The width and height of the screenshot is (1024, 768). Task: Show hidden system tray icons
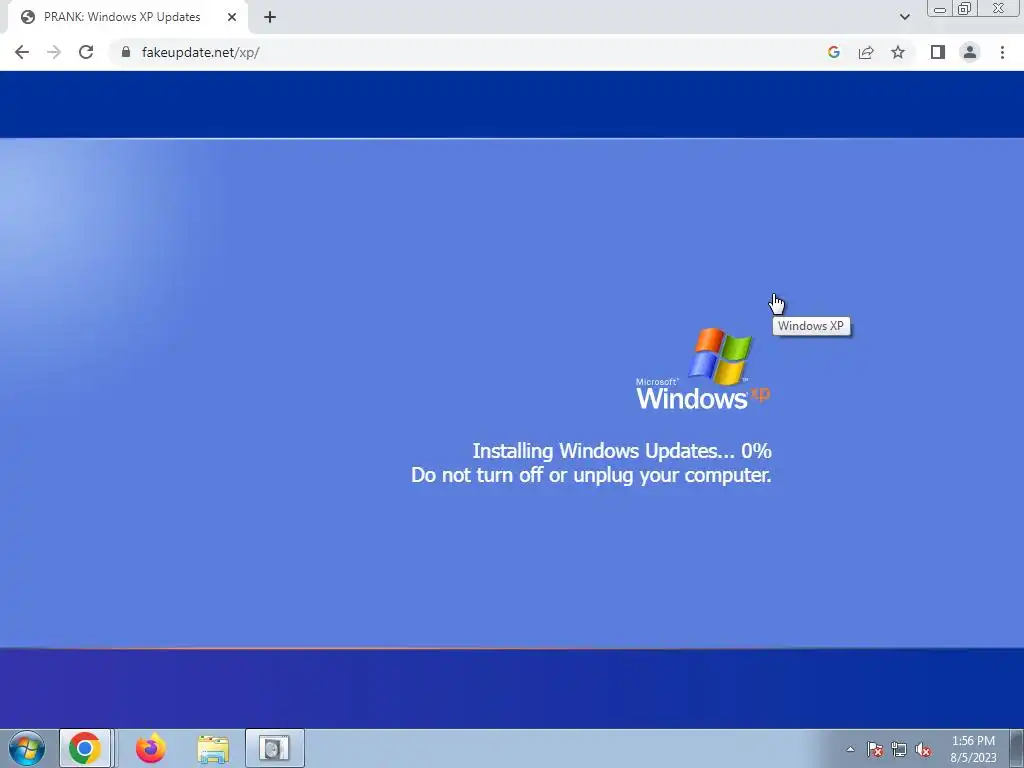(850, 749)
